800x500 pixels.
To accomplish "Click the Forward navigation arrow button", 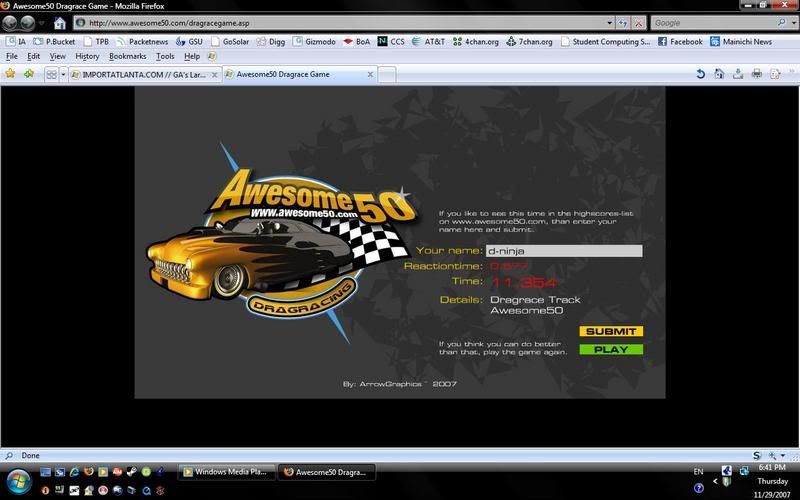I will coord(28,23).
